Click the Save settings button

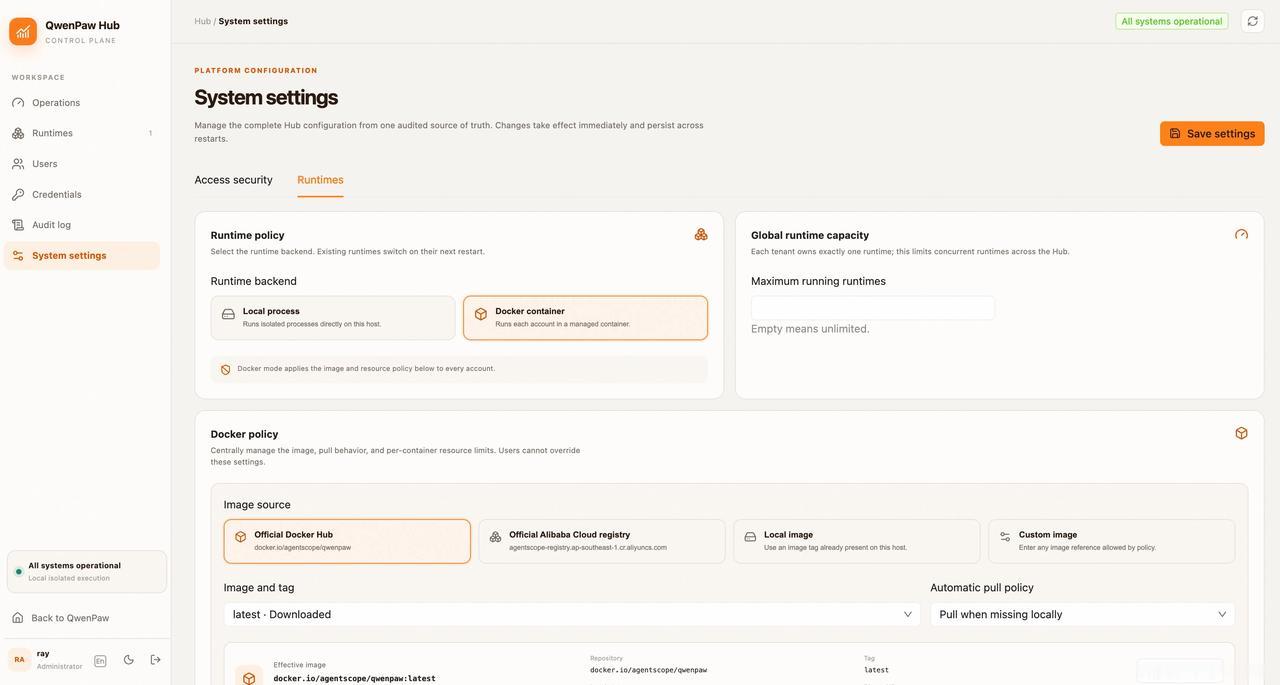[x=1212, y=133]
